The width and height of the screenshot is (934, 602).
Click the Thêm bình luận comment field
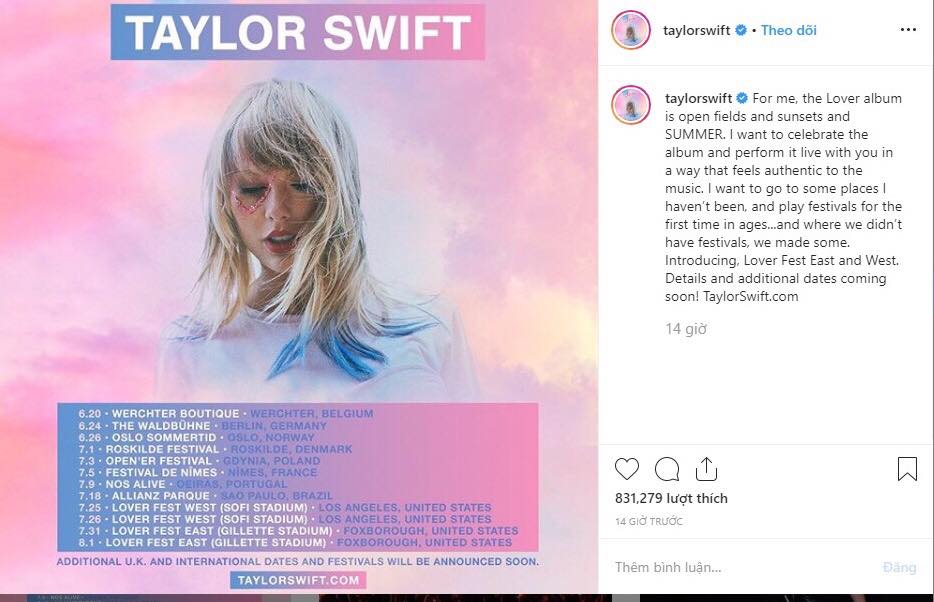point(739,567)
